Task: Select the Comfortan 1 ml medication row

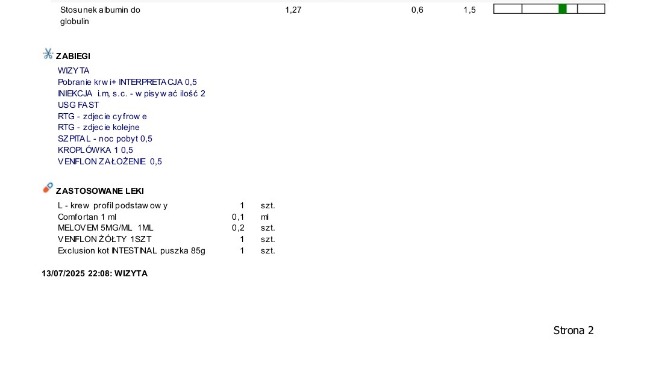Action: (x=166, y=217)
